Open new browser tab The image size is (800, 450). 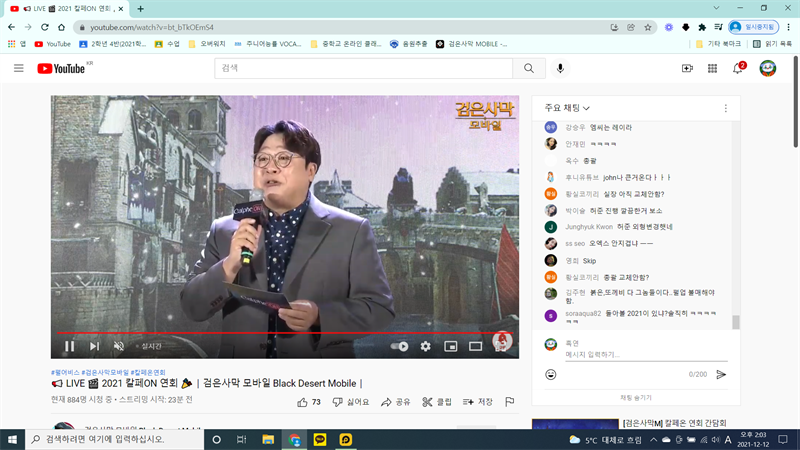(x=140, y=9)
